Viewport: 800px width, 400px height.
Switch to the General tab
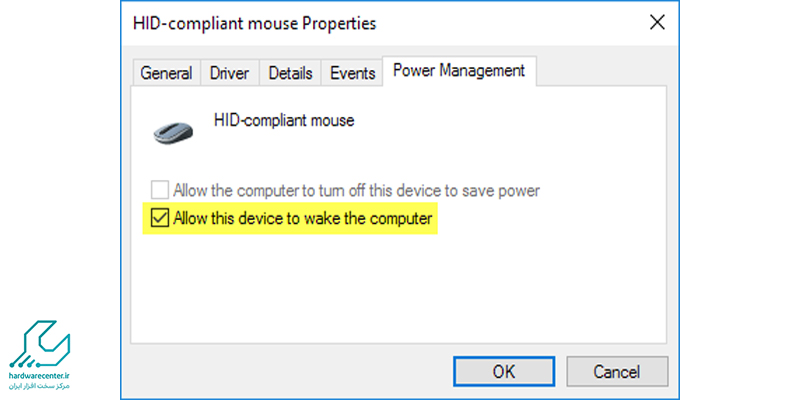(166, 73)
